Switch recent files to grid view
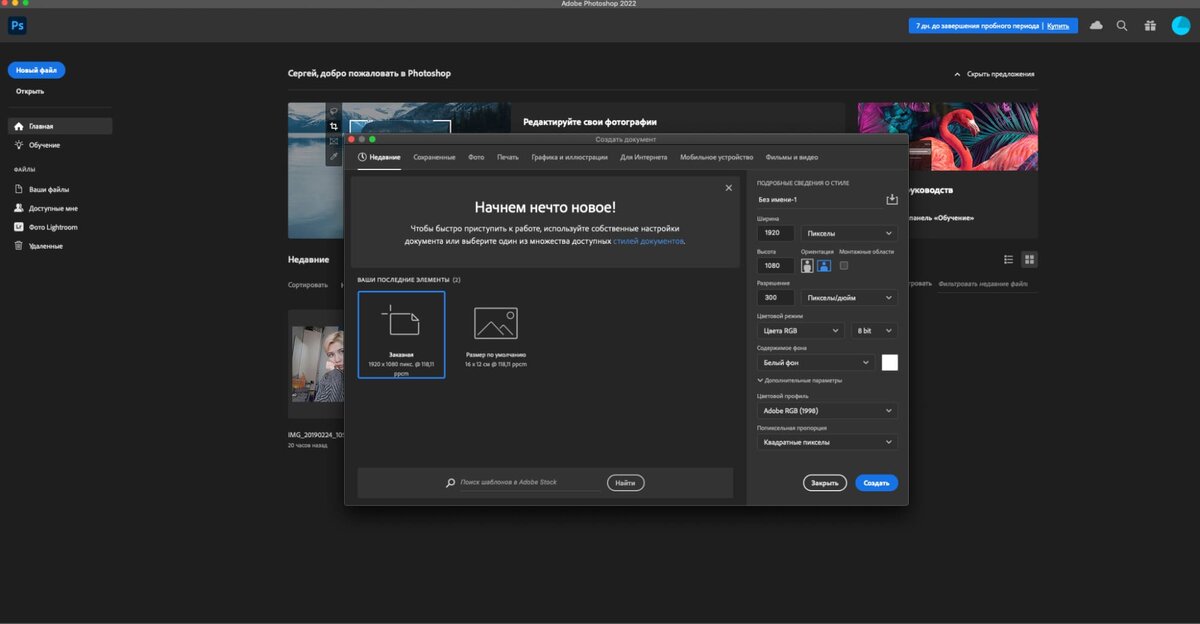 point(1030,259)
